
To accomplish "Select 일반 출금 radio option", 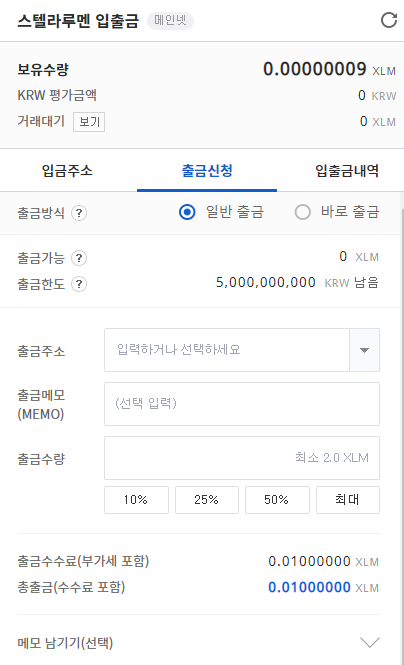I will (x=187, y=212).
